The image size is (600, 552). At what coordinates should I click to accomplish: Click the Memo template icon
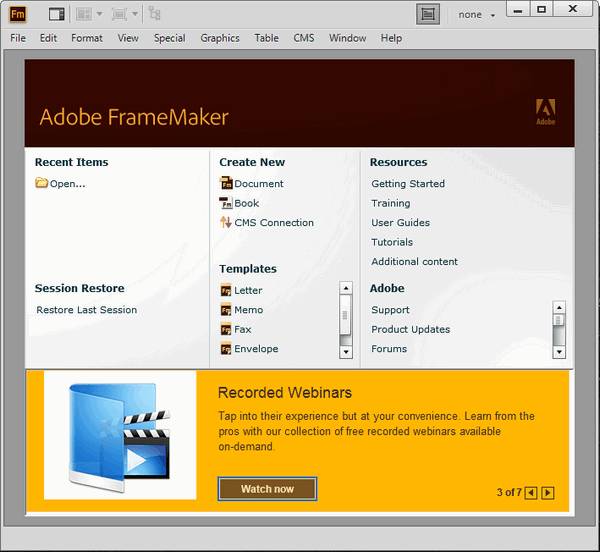tap(226, 309)
